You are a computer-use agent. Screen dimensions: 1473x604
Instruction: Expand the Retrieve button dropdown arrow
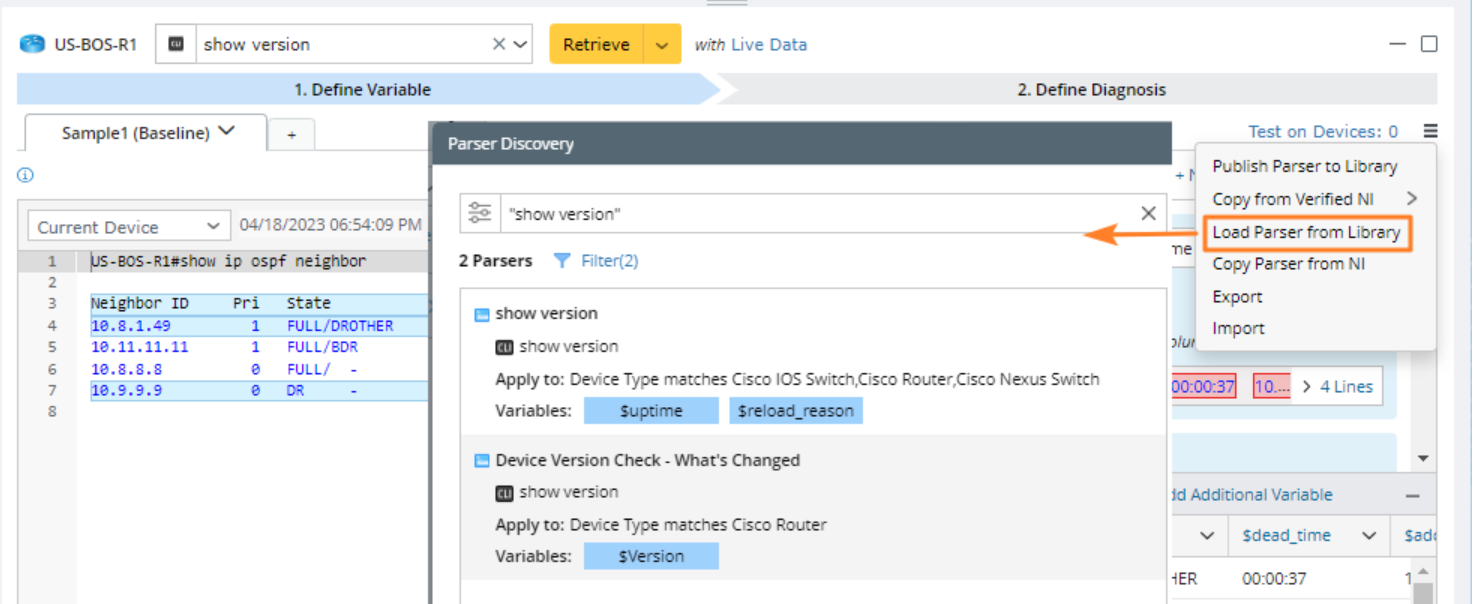tap(661, 45)
